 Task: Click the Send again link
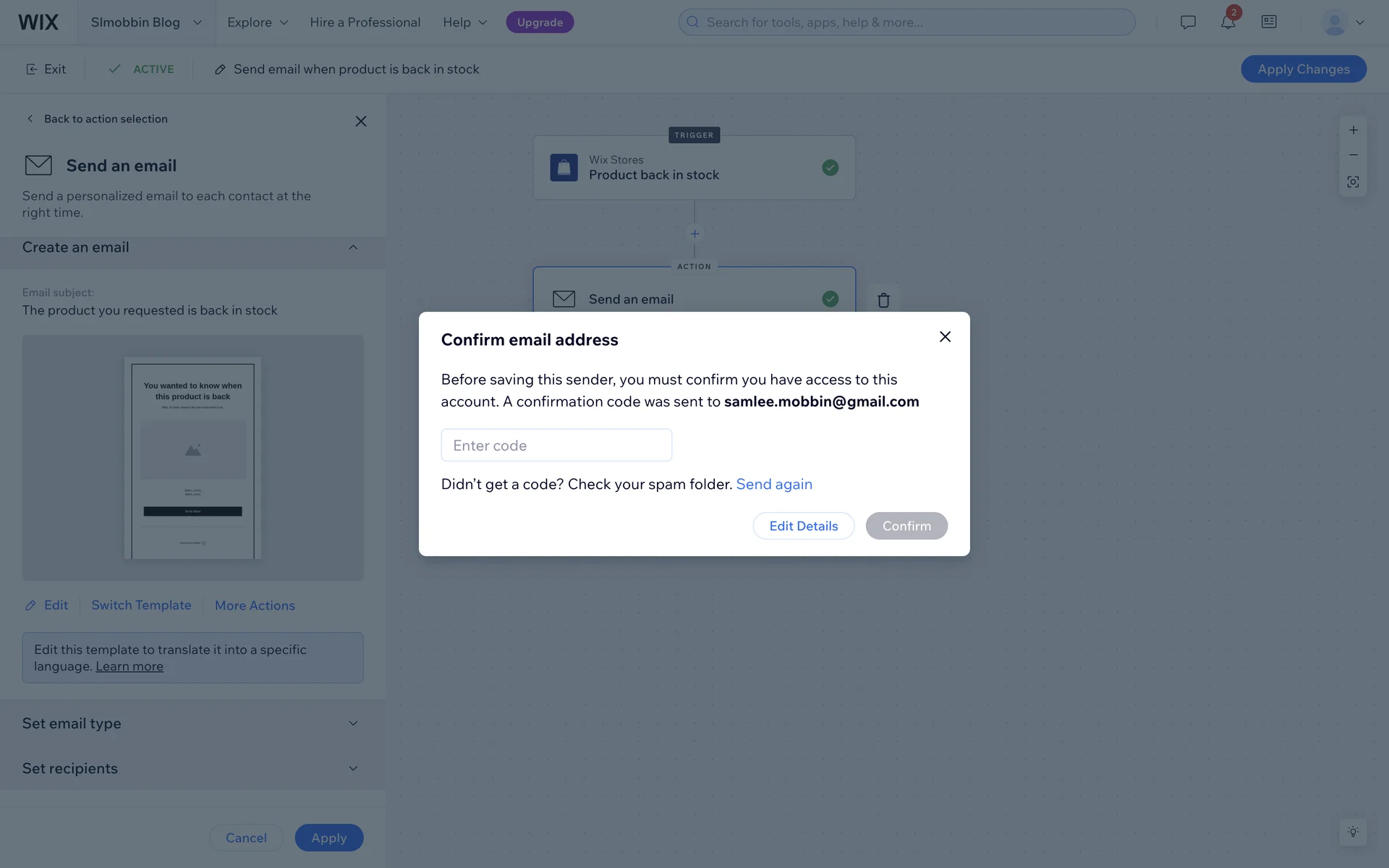pos(774,484)
